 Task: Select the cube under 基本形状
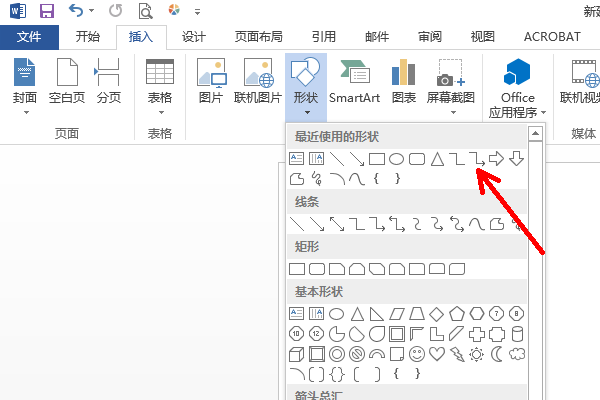tap(297, 354)
